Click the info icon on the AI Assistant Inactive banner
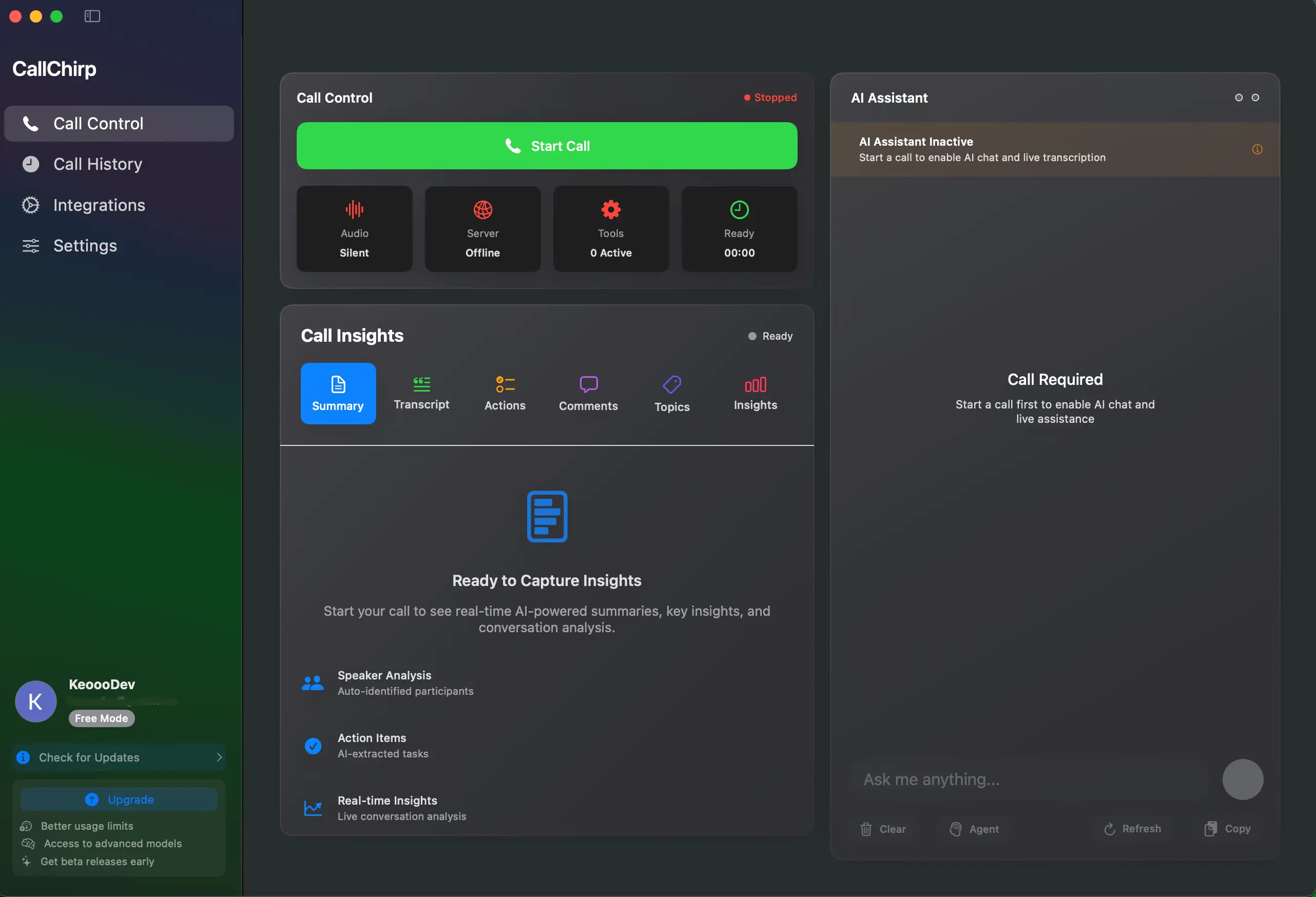Image resolution: width=1316 pixels, height=897 pixels. (x=1256, y=149)
